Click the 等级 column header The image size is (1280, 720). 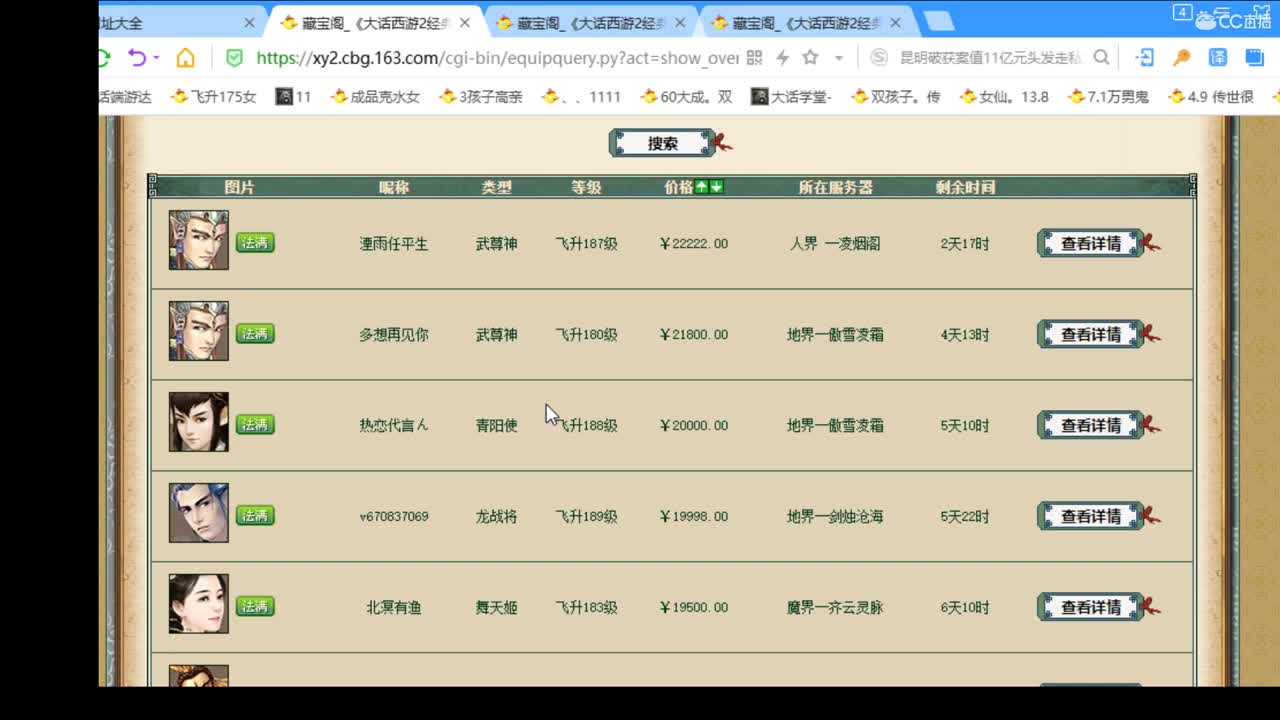pos(586,187)
